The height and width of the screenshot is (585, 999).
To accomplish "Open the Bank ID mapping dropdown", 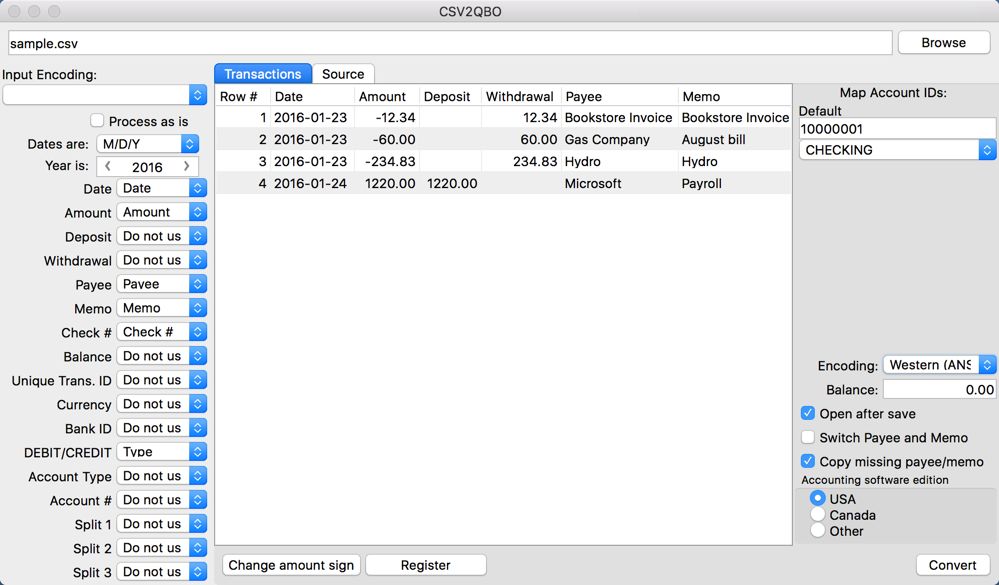I will point(162,428).
